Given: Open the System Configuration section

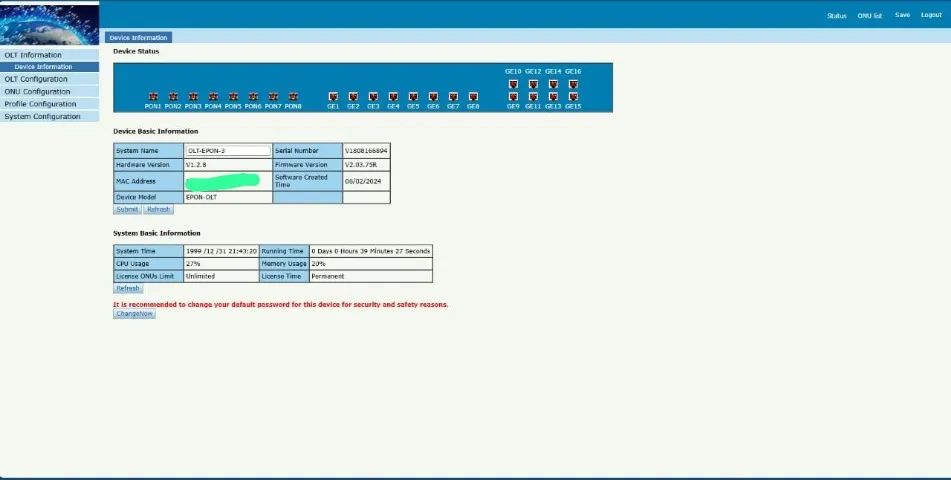Looking at the screenshot, I should tap(42, 117).
